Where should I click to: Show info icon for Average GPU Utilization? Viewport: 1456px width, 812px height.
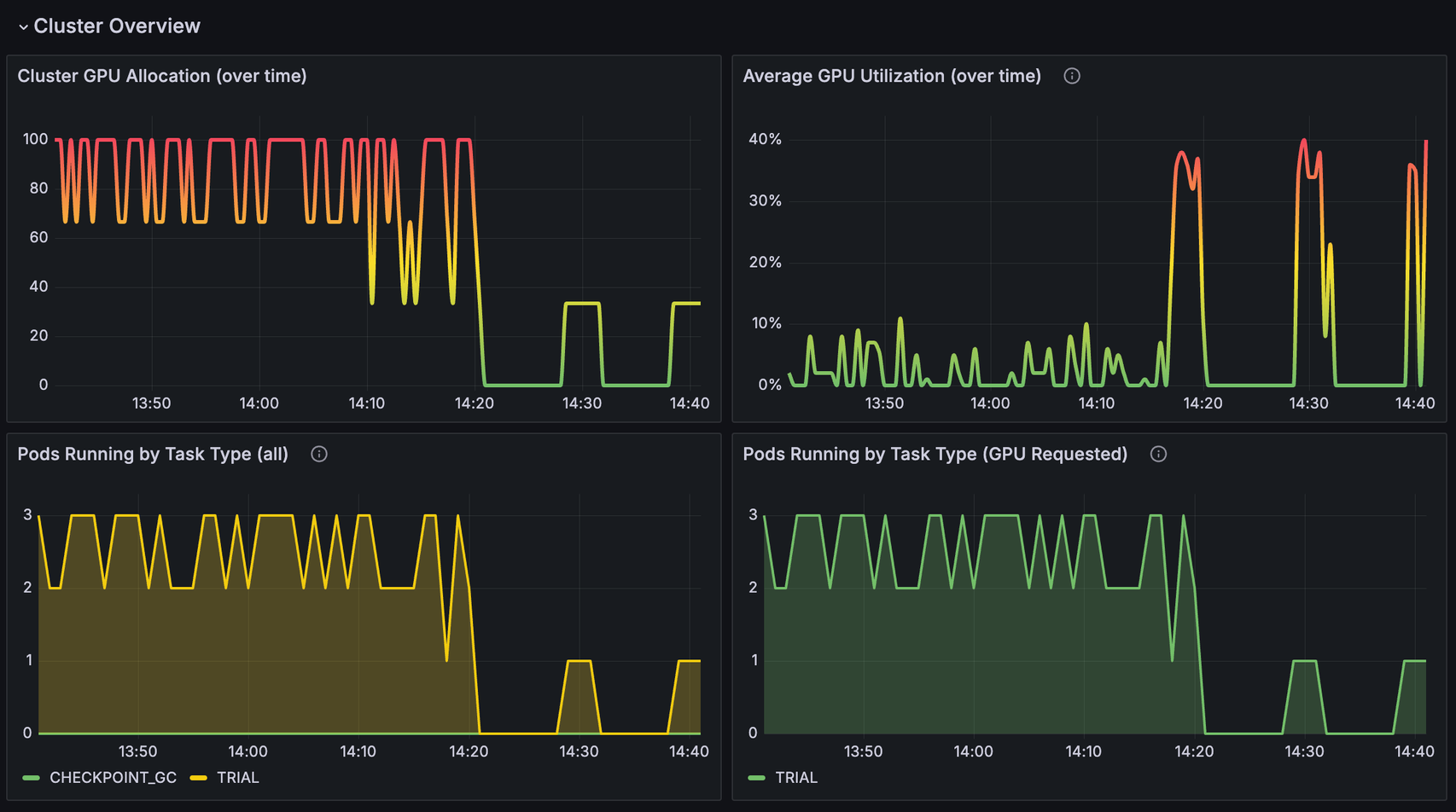[x=1072, y=76]
